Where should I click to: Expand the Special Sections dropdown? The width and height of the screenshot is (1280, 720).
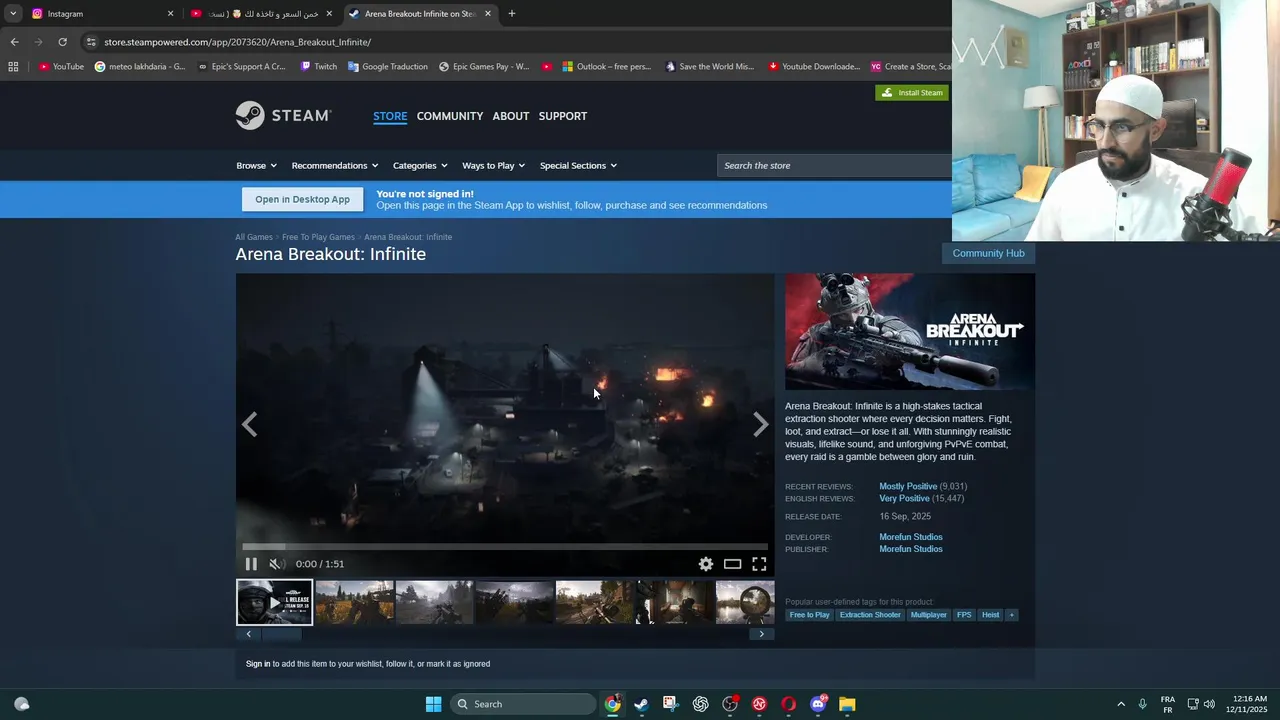[578, 166]
